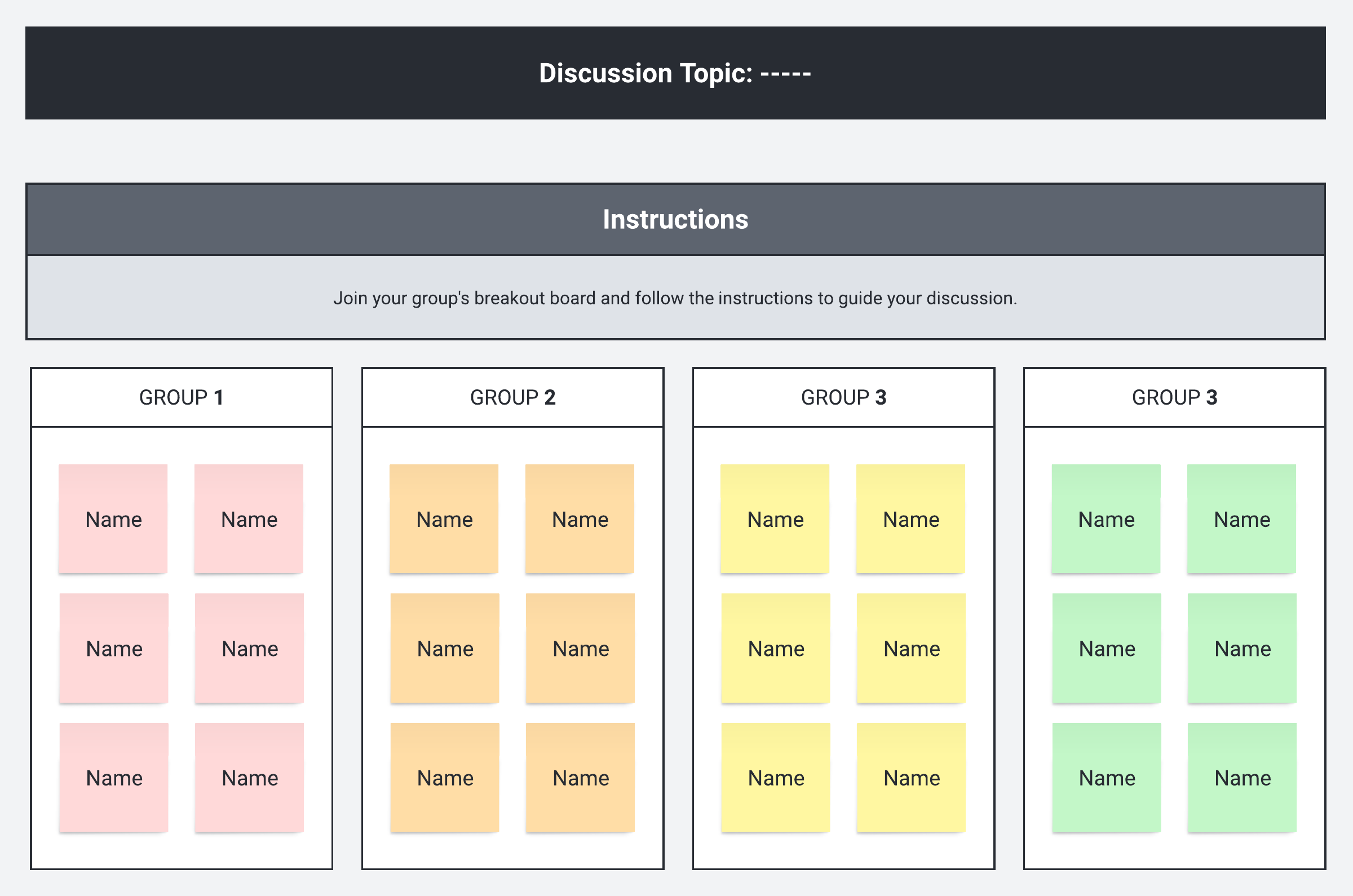The image size is (1353, 896).
Task: Pick bottom-right yellow Name sticky note
Action: click(911, 777)
